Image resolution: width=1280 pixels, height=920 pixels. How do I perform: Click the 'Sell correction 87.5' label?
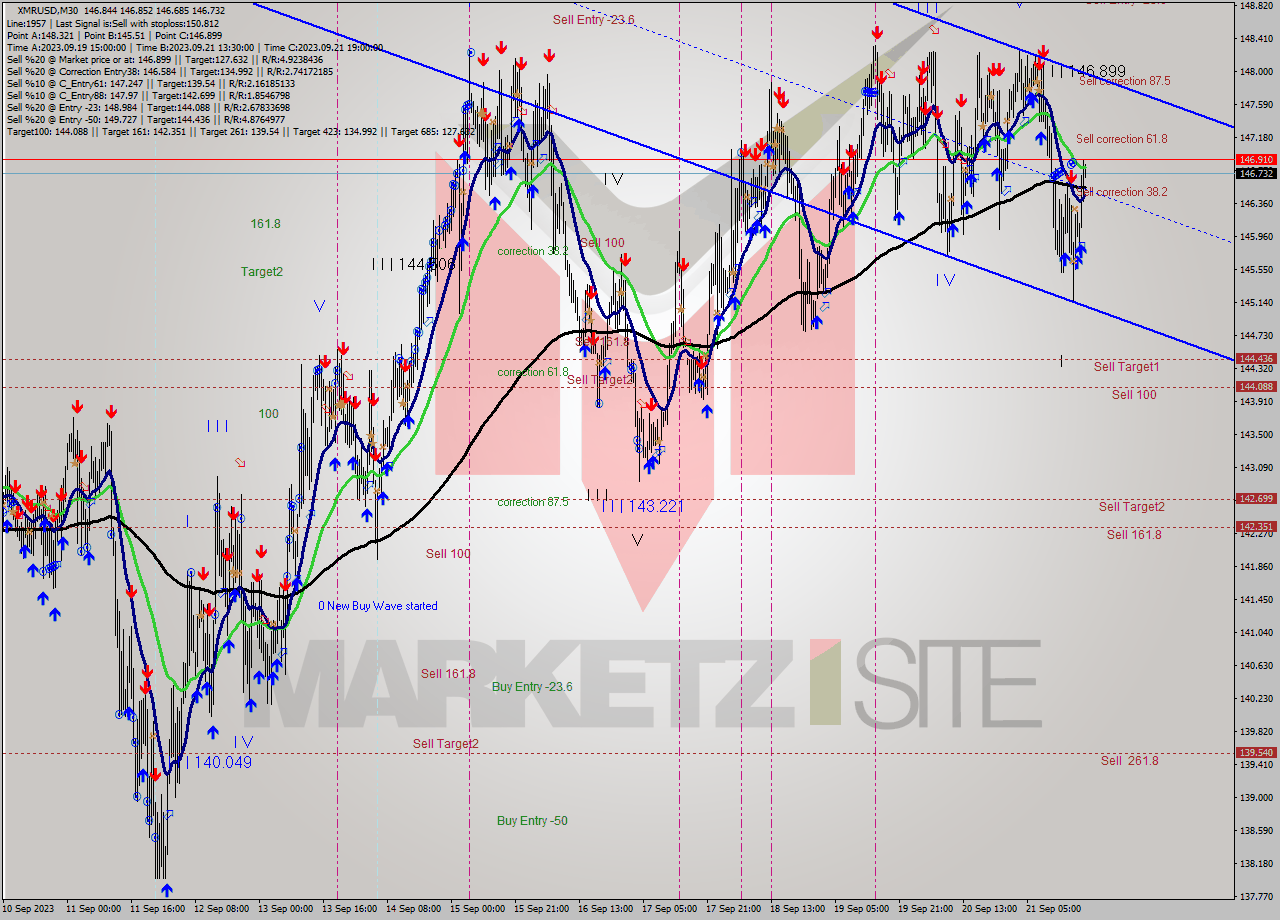[x=1124, y=81]
